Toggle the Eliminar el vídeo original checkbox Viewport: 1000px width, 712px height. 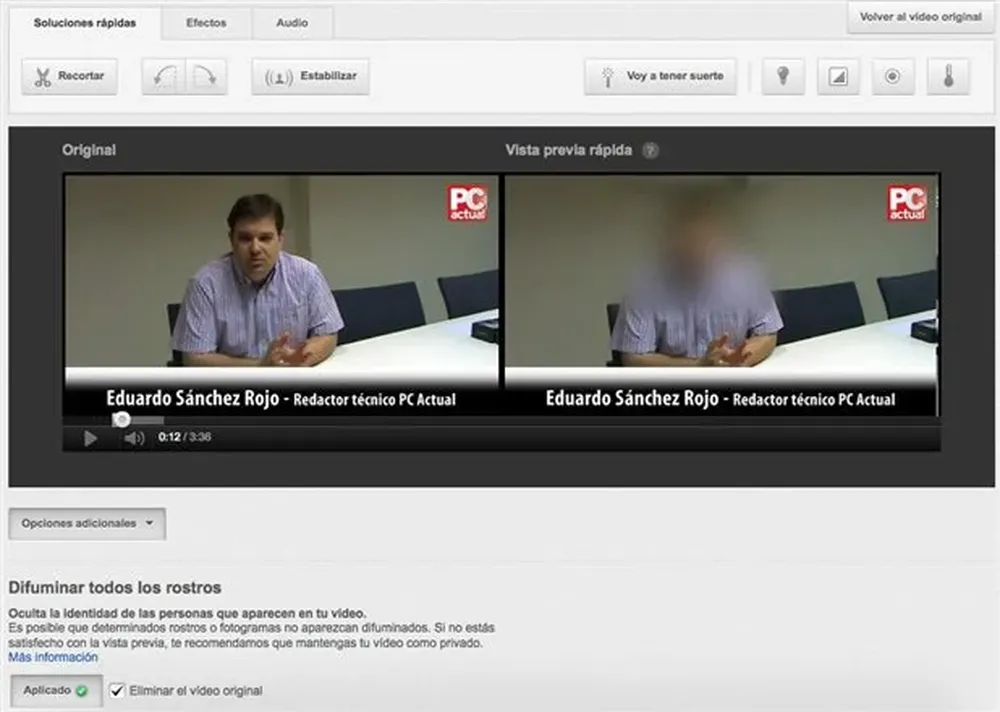pyautogui.click(x=117, y=690)
